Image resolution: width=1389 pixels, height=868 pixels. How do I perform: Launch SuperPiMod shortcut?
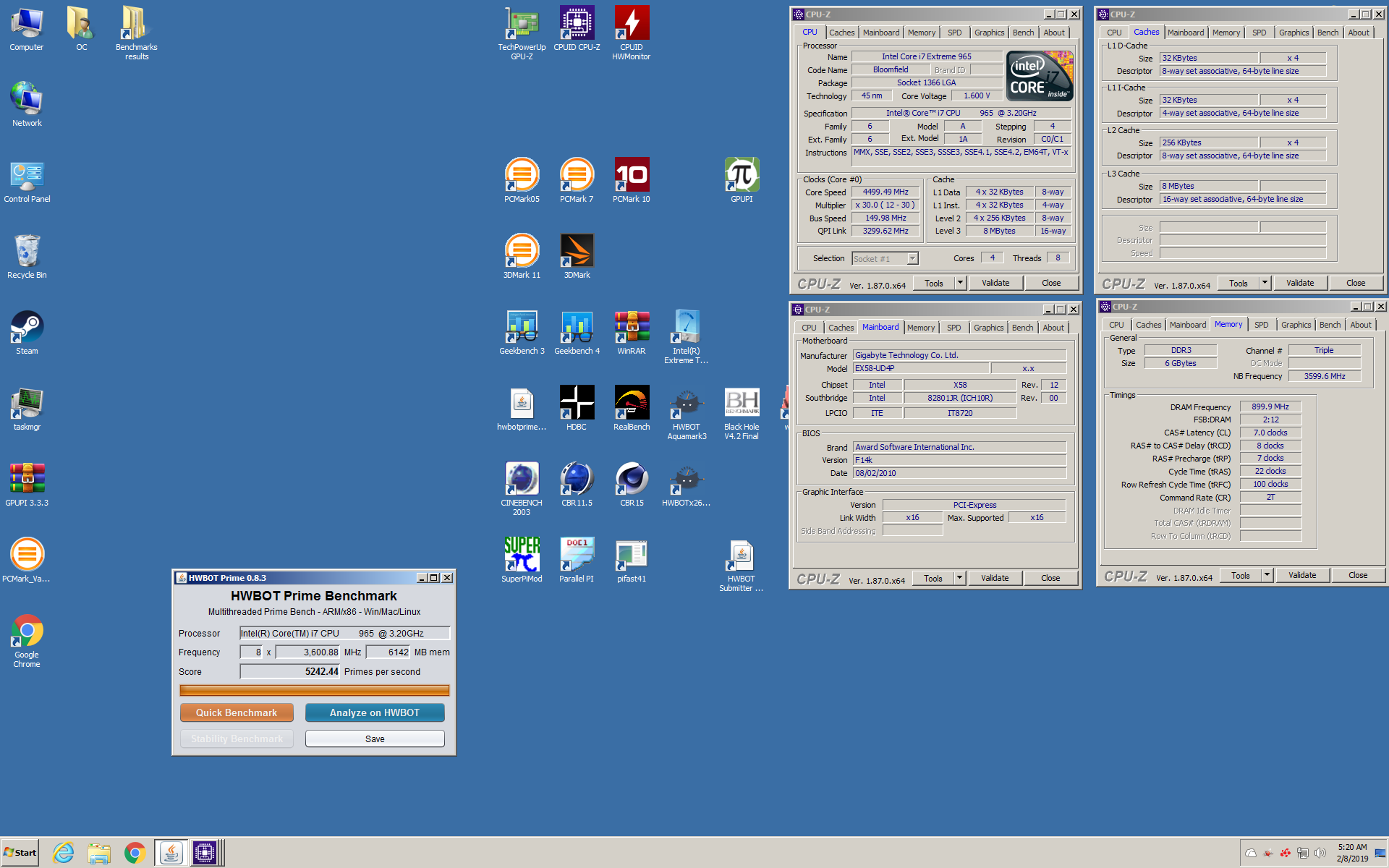(x=522, y=561)
